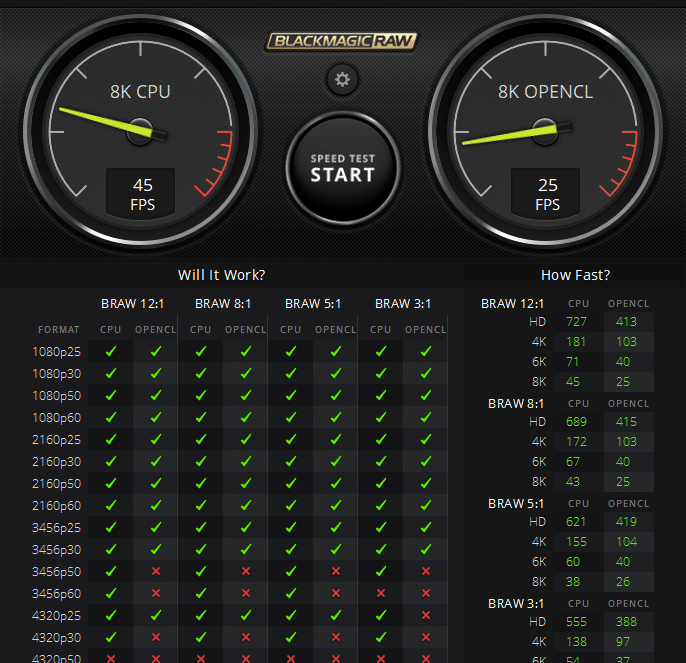This screenshot has height=663, width=686.
Task: Click the red cross for 3456p60 BRAW 8:1 OpenCL
Action: [x=246, y=593]
